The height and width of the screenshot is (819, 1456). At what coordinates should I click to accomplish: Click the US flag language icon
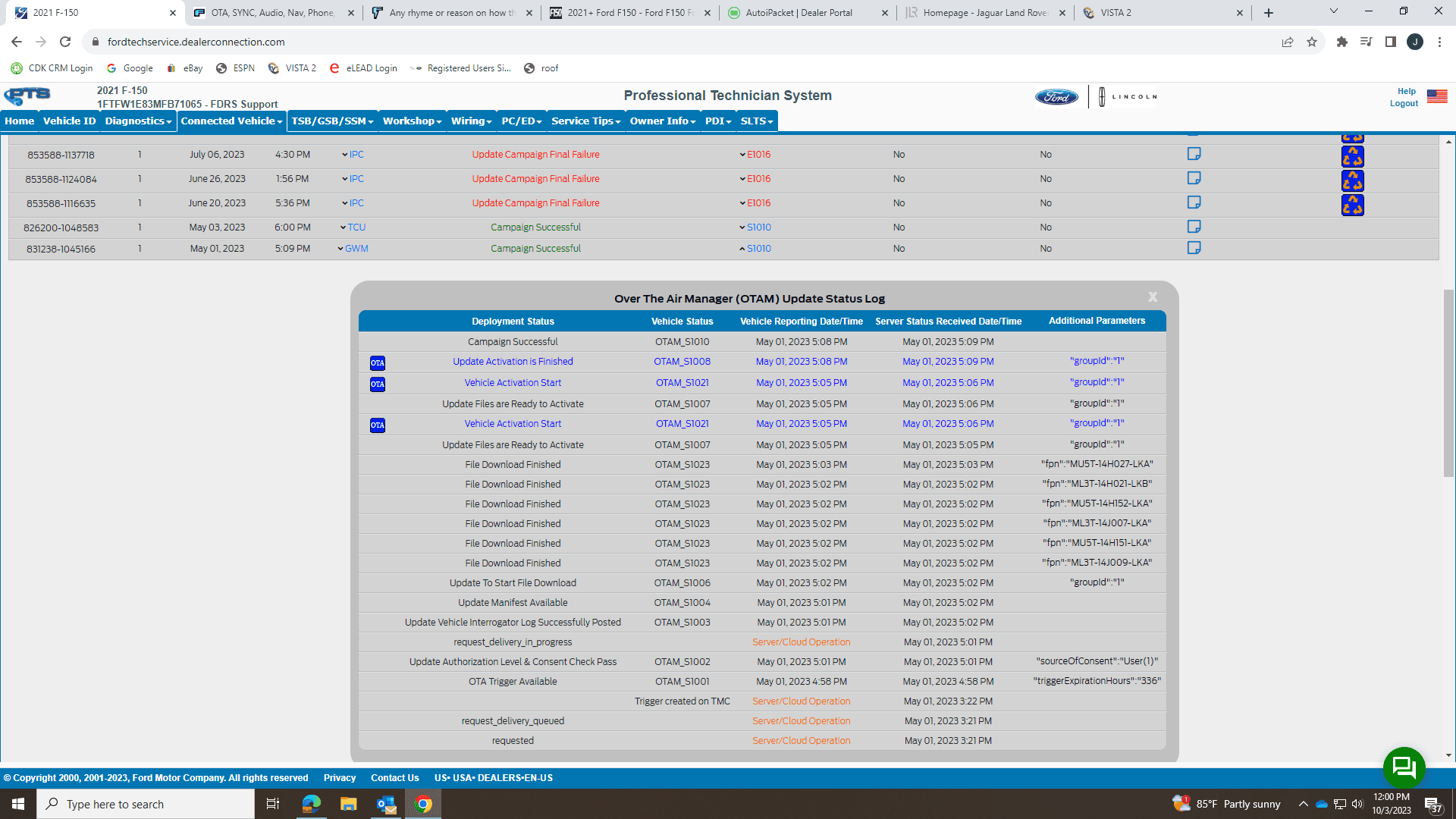pyautogui.click(x=1436, y=96)
